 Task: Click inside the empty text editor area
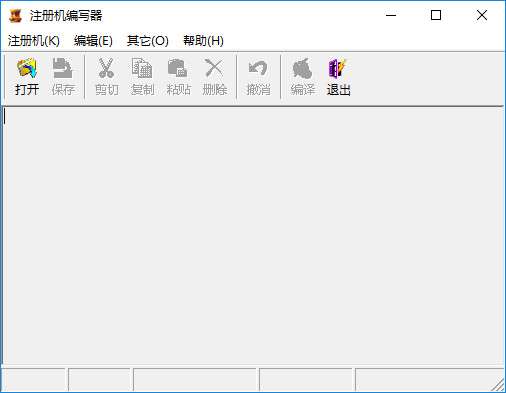(253, 235)
